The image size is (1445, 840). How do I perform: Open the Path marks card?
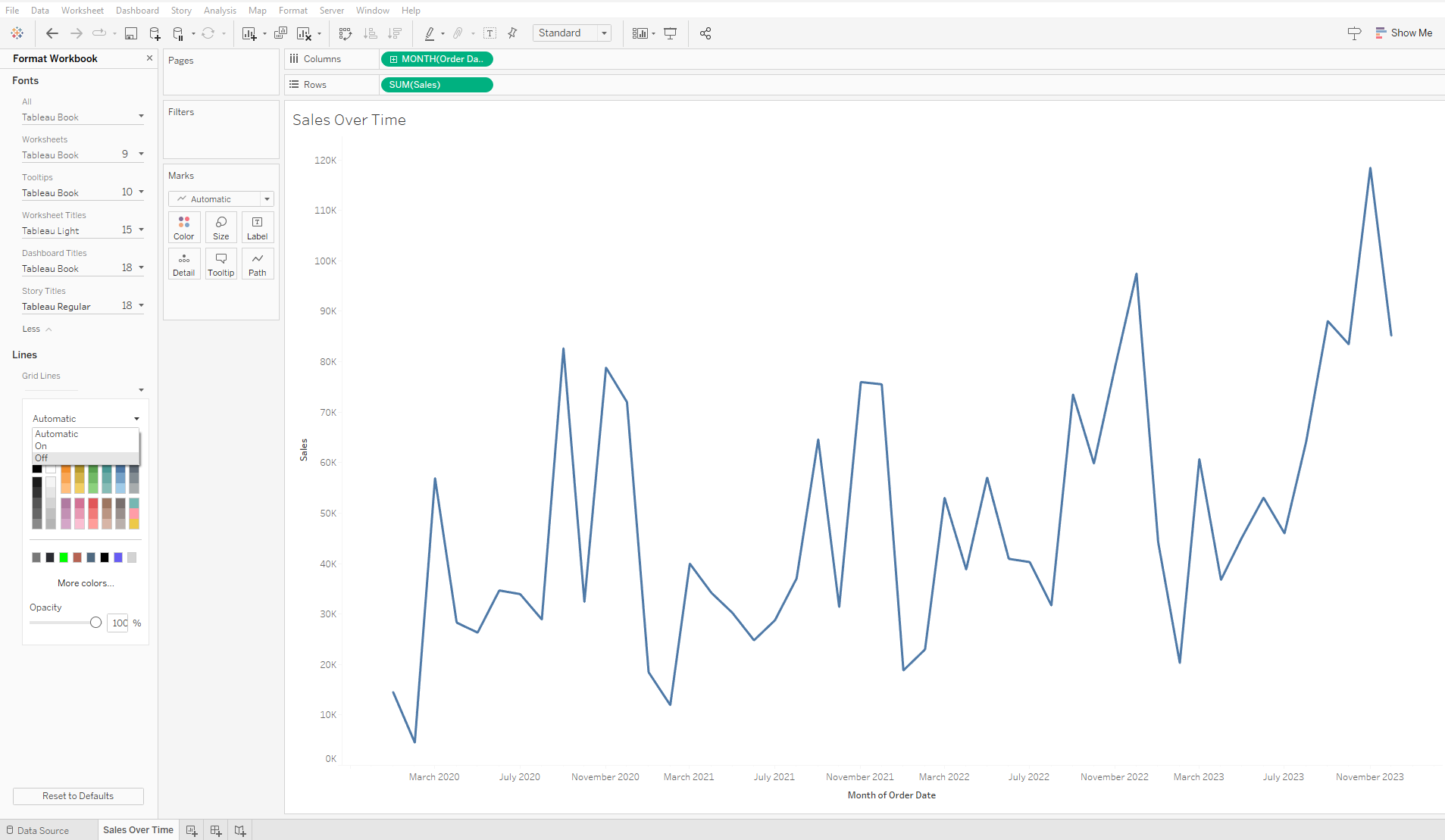258,264
